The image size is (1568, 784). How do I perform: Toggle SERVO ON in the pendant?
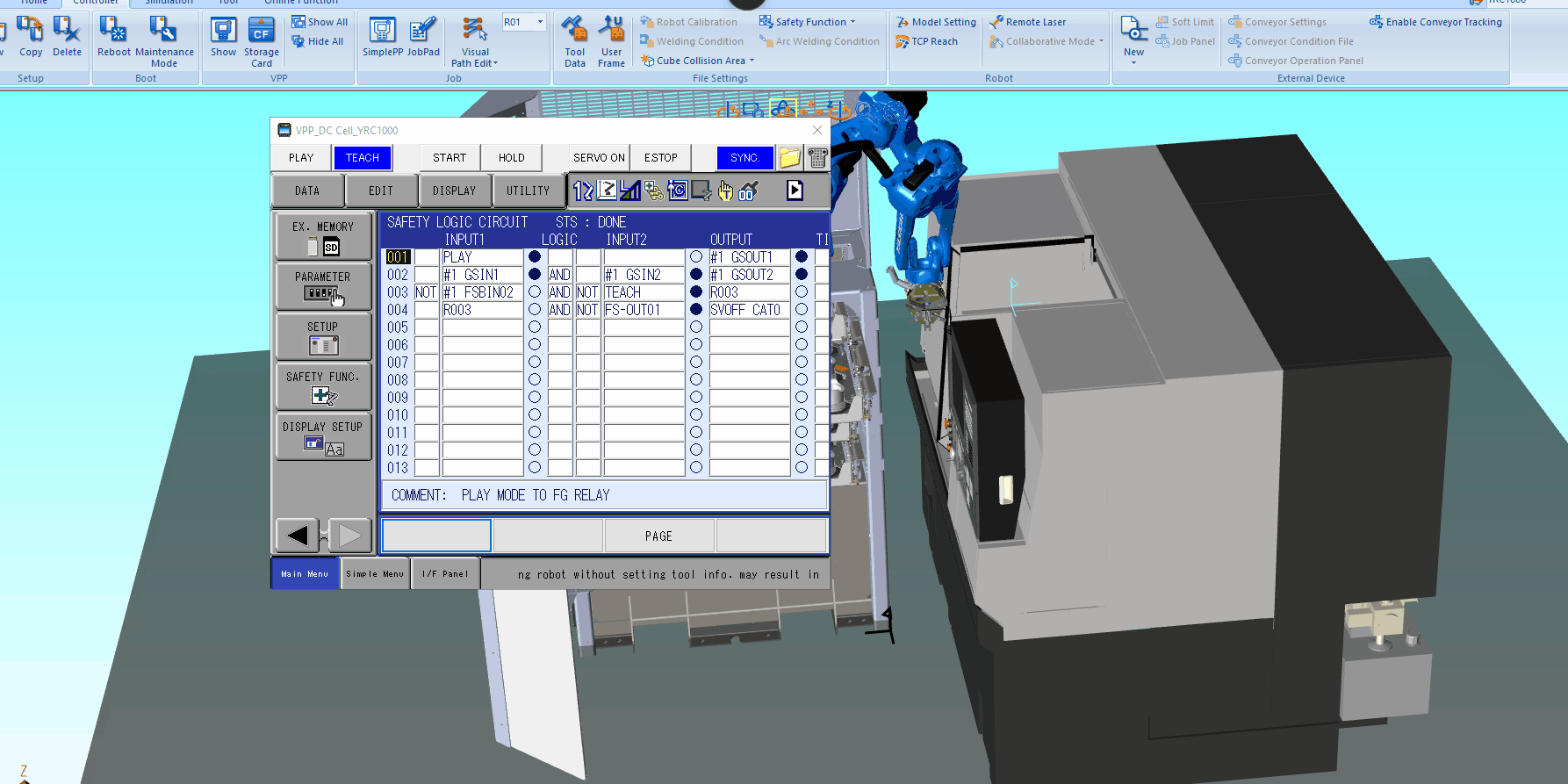[x=599, y=158]
